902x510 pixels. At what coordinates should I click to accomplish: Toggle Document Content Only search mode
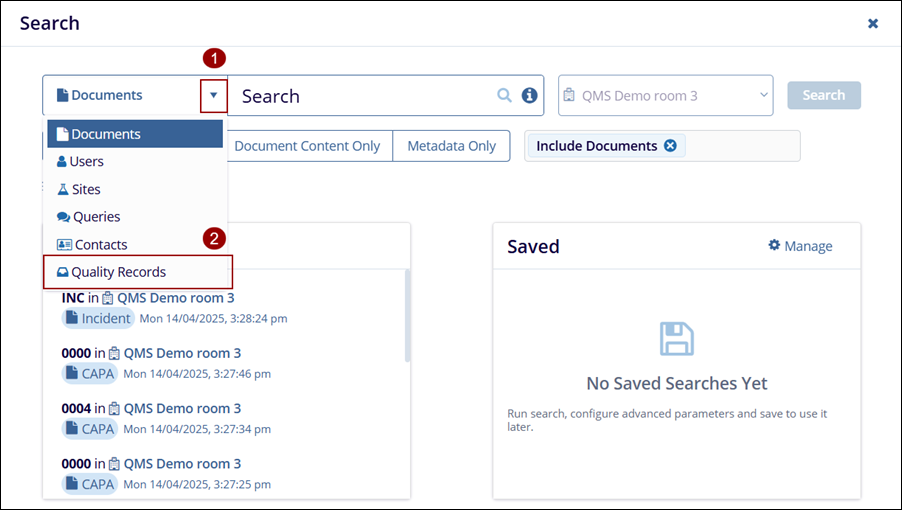coord(307,146)
